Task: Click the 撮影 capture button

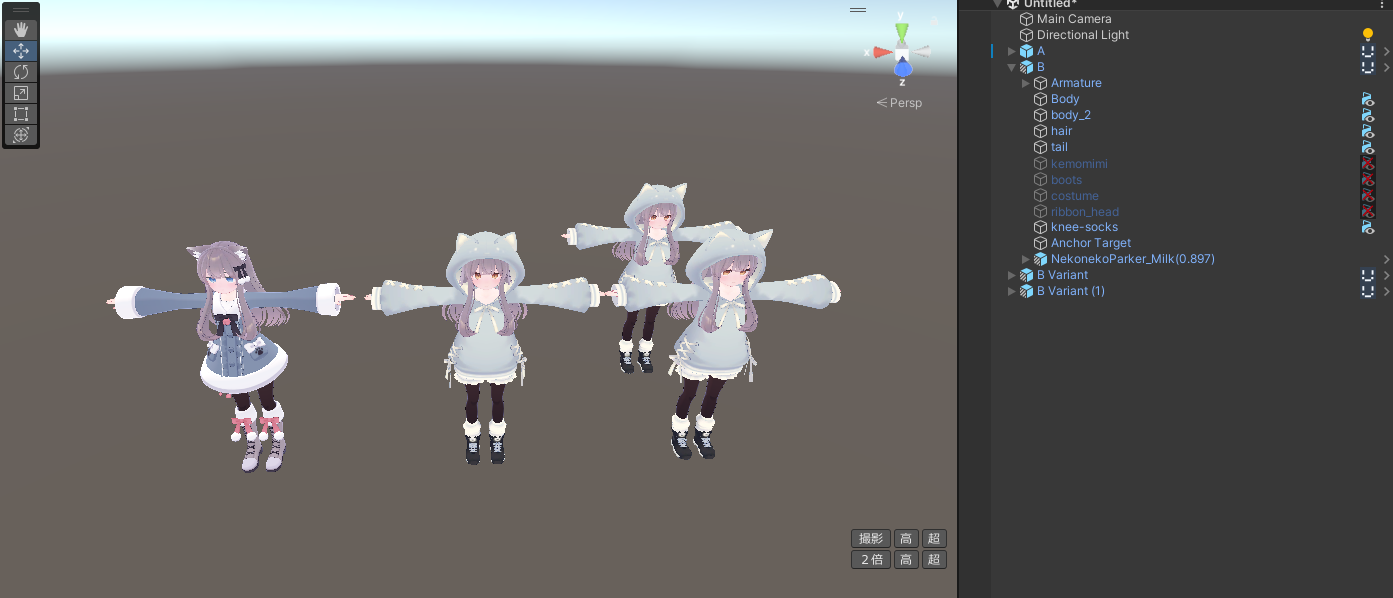Action: click(870, 538)
